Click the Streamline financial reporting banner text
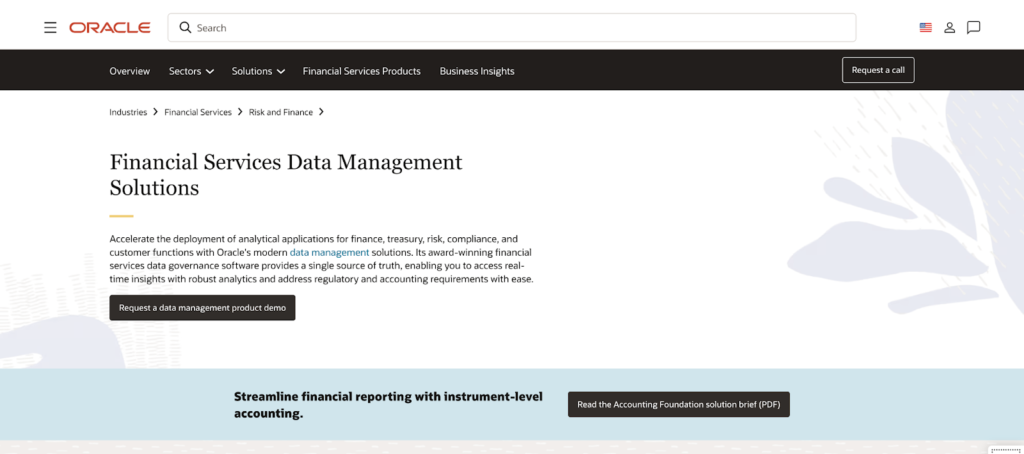The height and width of the screenshot is (454, 1024). pyautogui.click(x=388, y=405)
